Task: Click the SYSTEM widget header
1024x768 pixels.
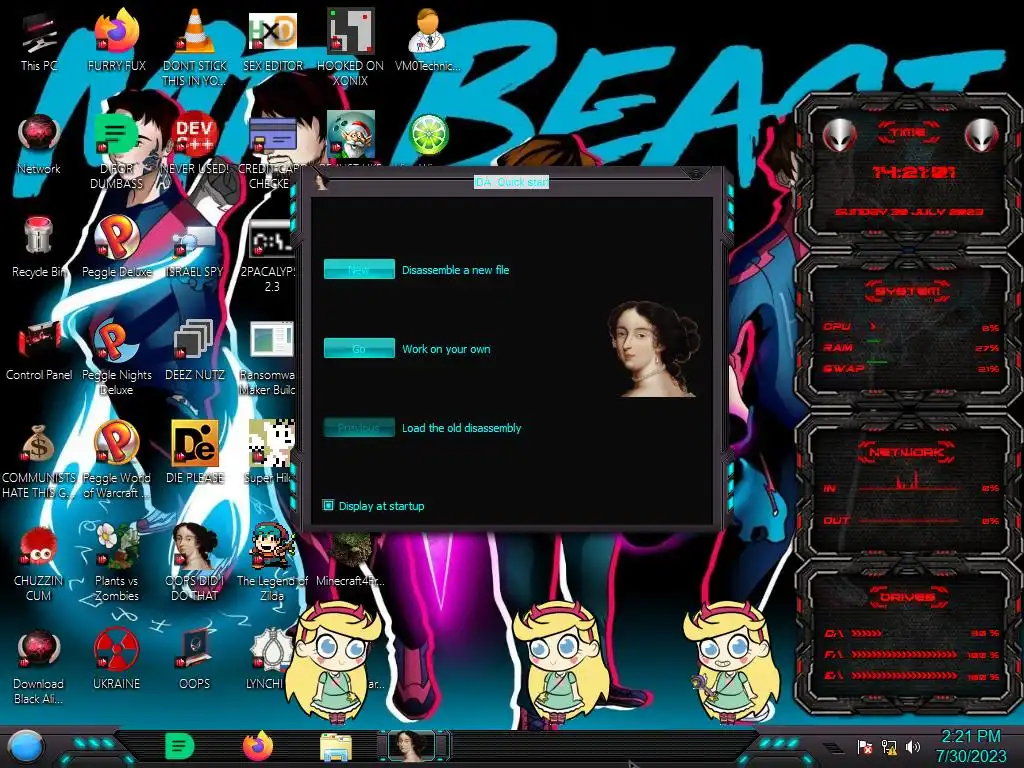Action: (x=908, y=291)
